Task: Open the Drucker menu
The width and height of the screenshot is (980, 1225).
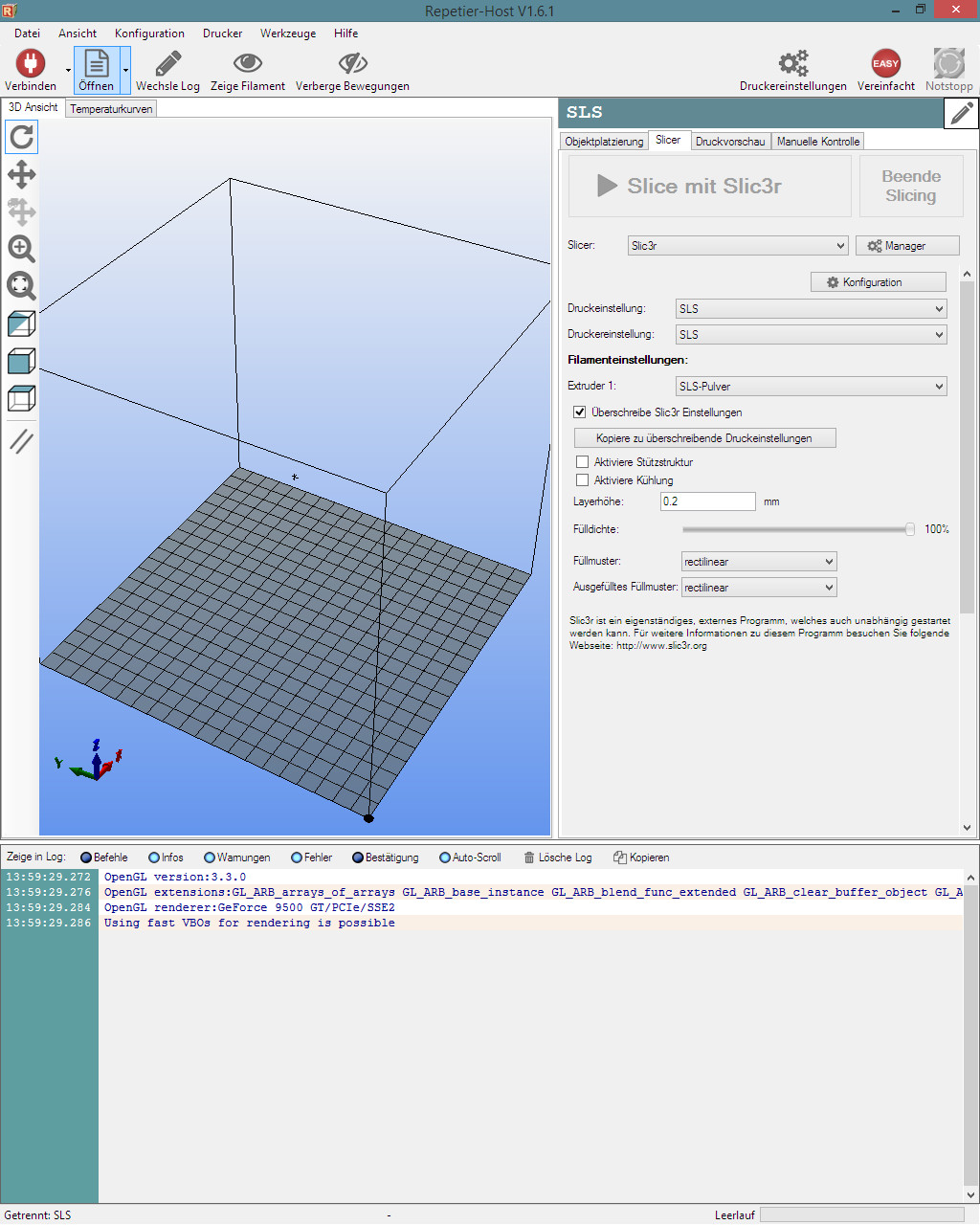Action: [223, 33]
